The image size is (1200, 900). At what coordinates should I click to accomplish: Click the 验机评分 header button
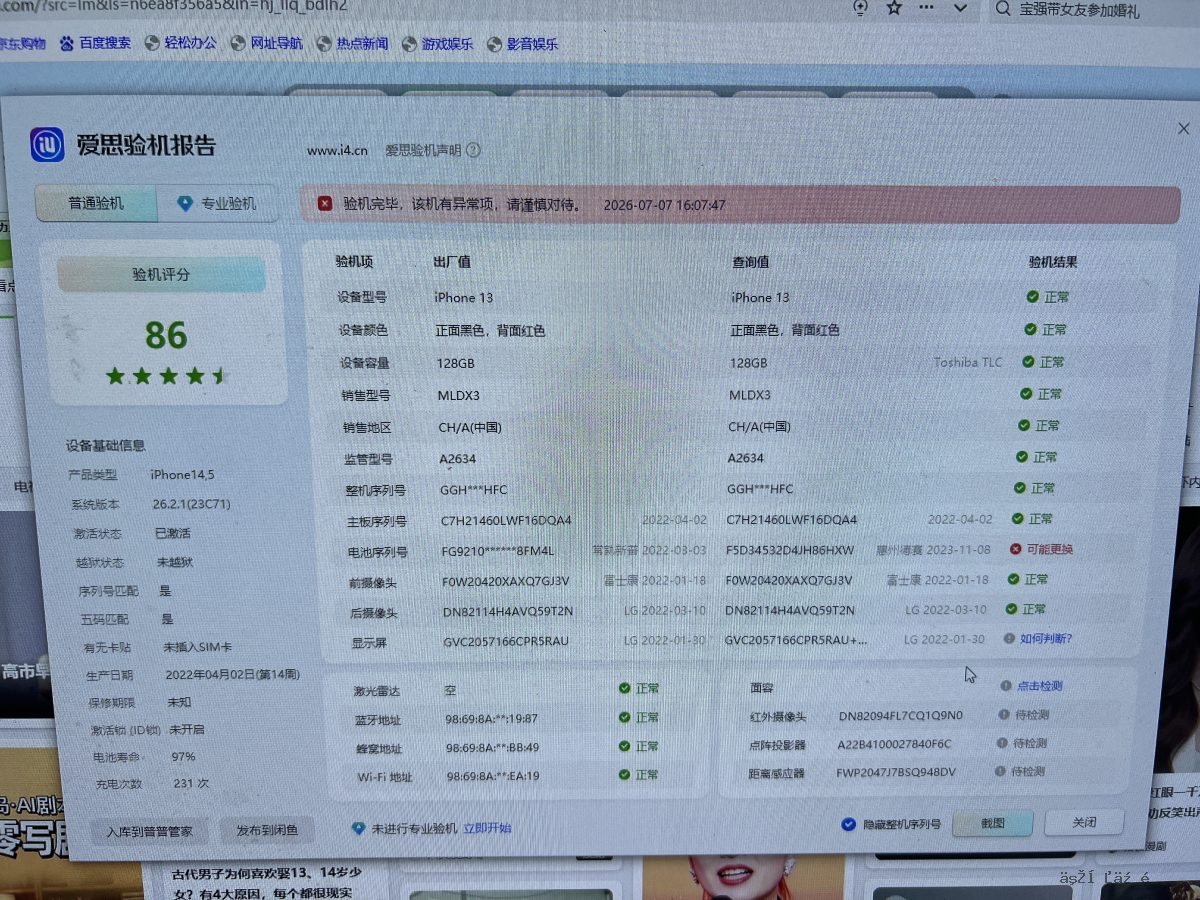tap(161, 275)
